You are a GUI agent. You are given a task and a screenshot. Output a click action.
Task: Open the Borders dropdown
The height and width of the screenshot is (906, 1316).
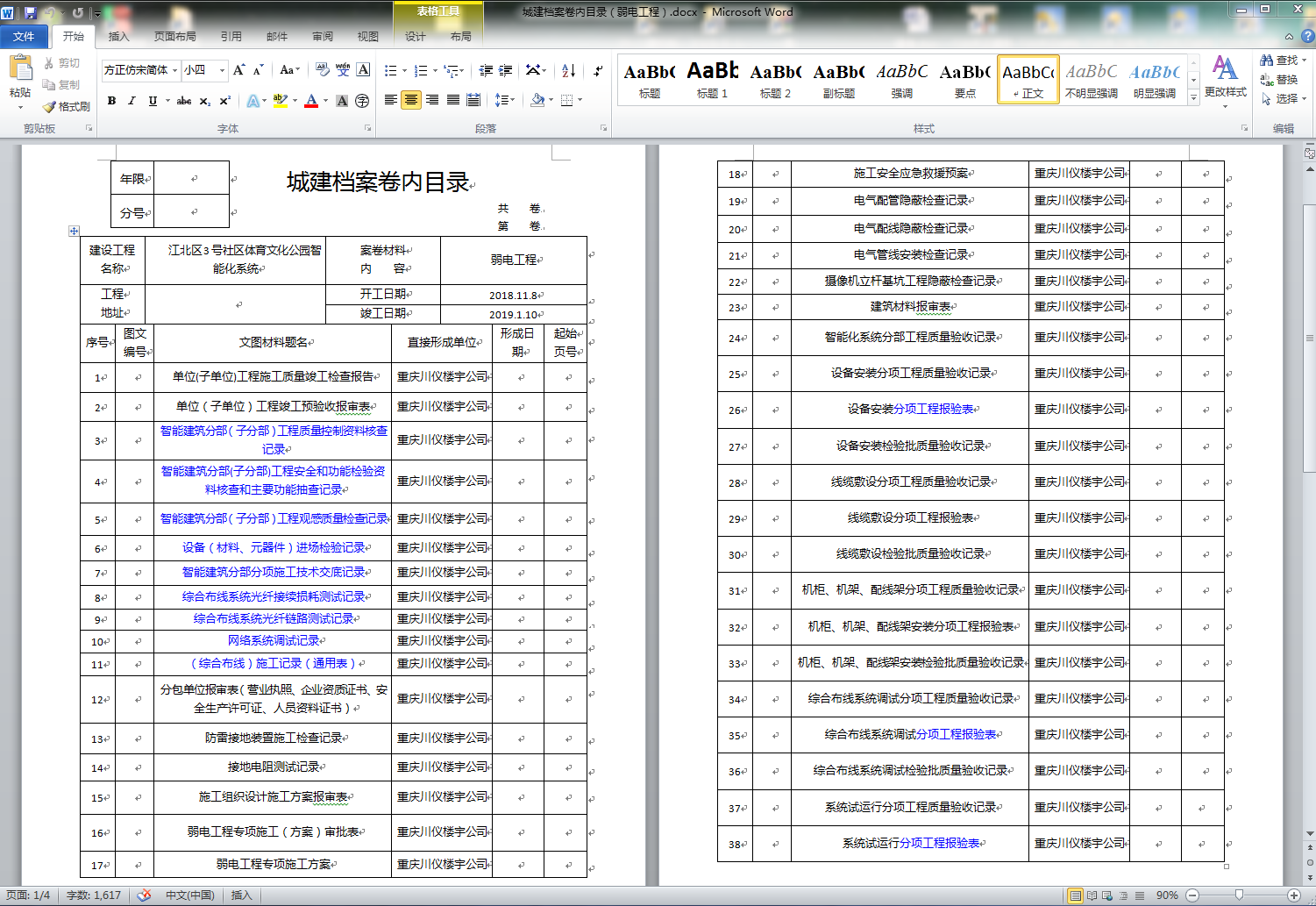[x=580, y=100]
